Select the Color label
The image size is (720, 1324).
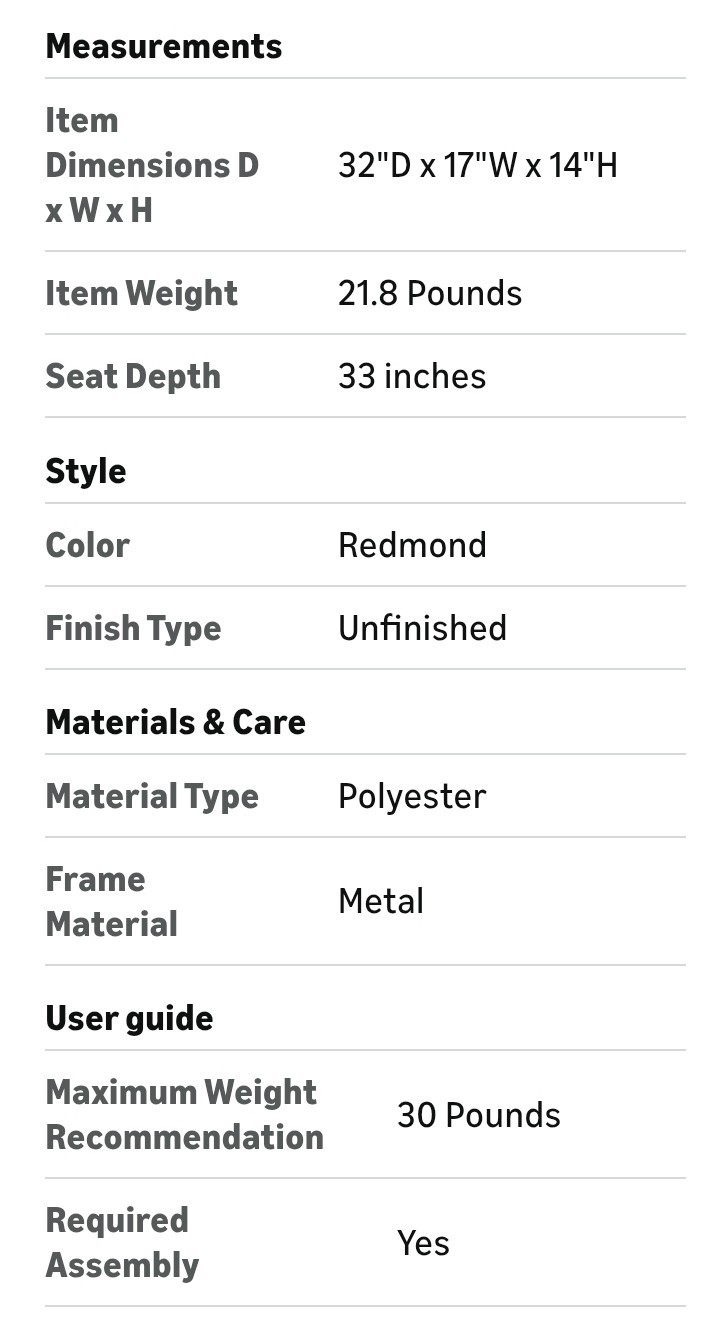point(87,545)
